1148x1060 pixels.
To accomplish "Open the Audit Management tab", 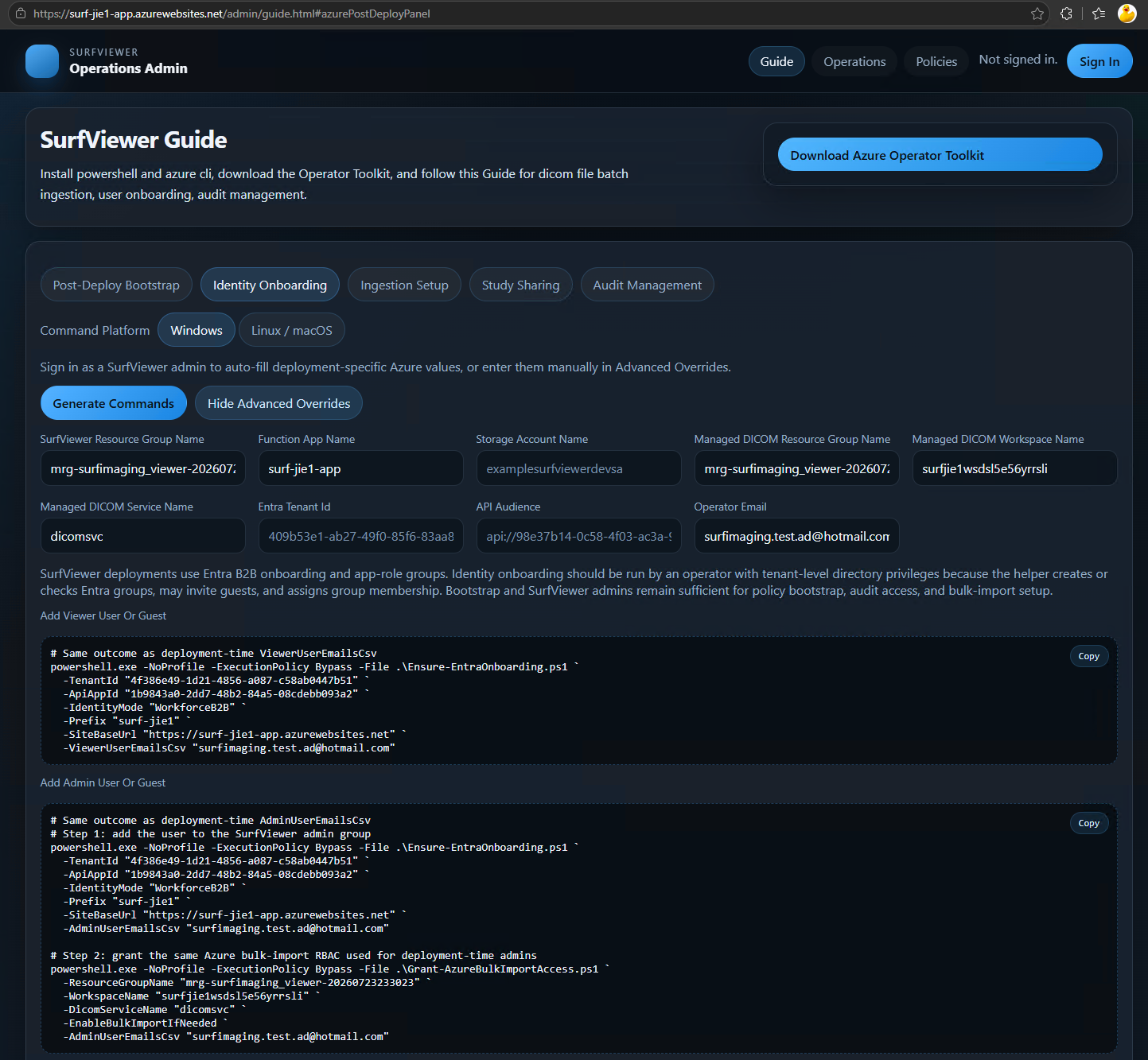I will tap(647, 285).
